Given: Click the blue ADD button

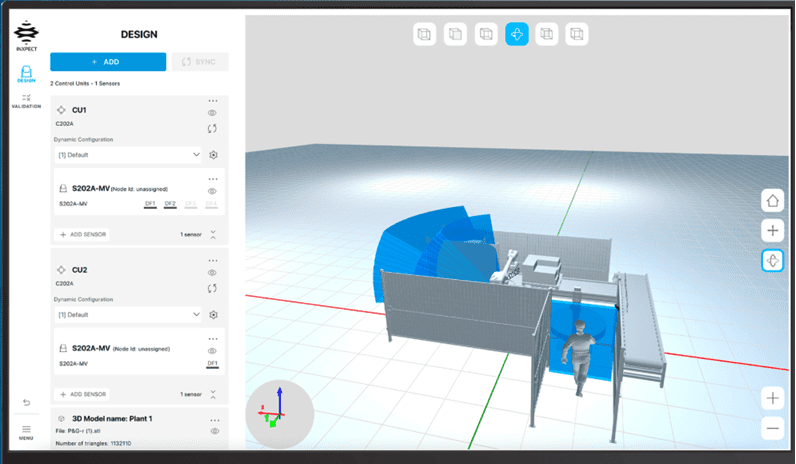Looking at the screenshot, I should click(x=108, y=62).
